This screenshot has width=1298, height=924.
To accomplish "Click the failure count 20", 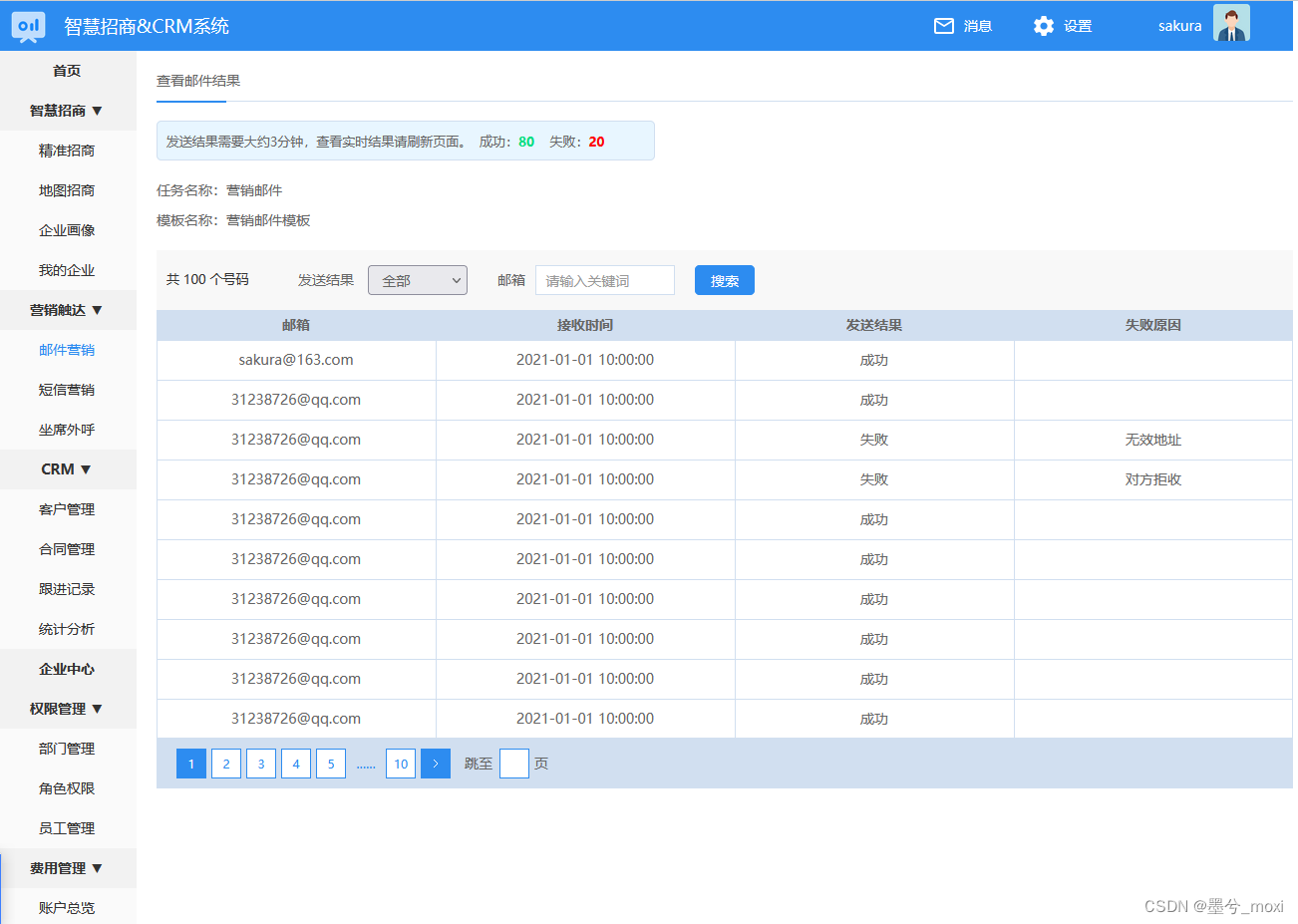I will pyautogui.click(x=596, y=142).
